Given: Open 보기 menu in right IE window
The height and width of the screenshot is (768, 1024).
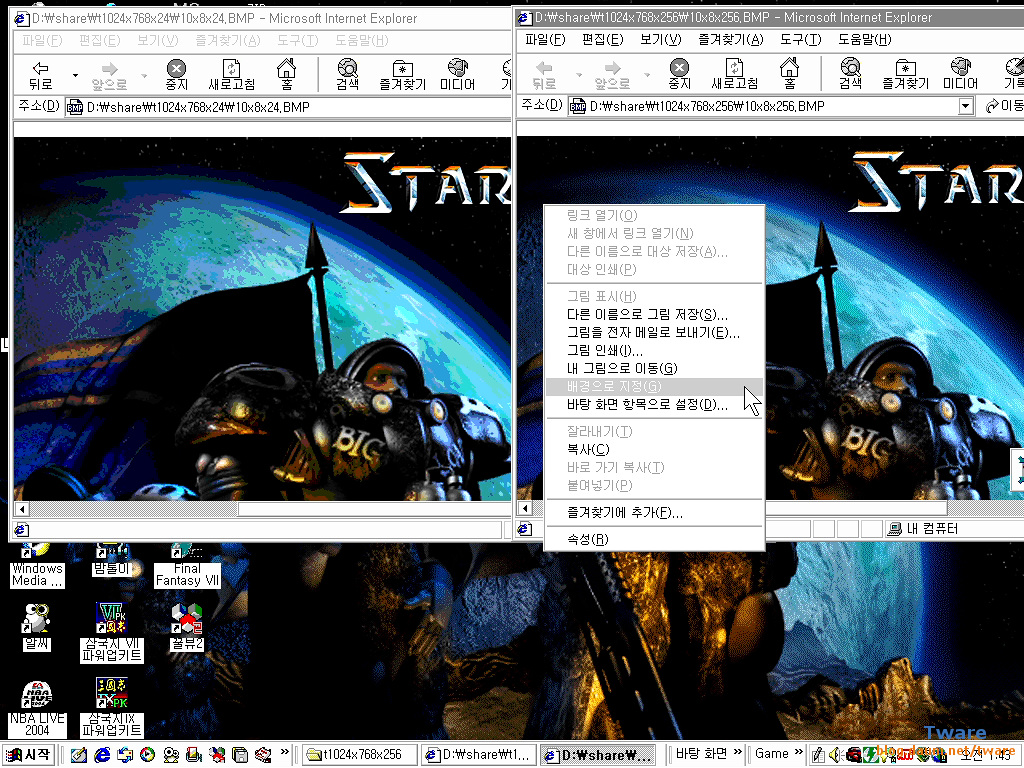Looking at the screenshot, I should (660, 40).
